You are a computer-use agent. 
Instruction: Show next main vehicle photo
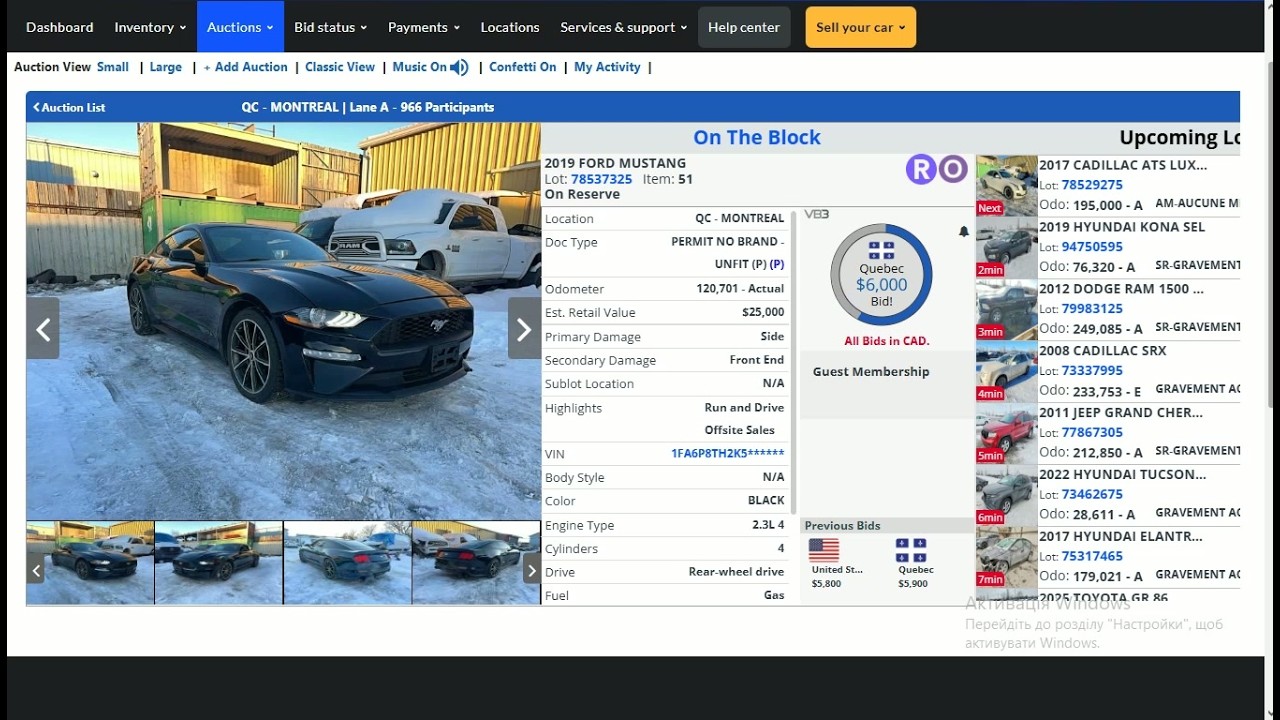524,328
